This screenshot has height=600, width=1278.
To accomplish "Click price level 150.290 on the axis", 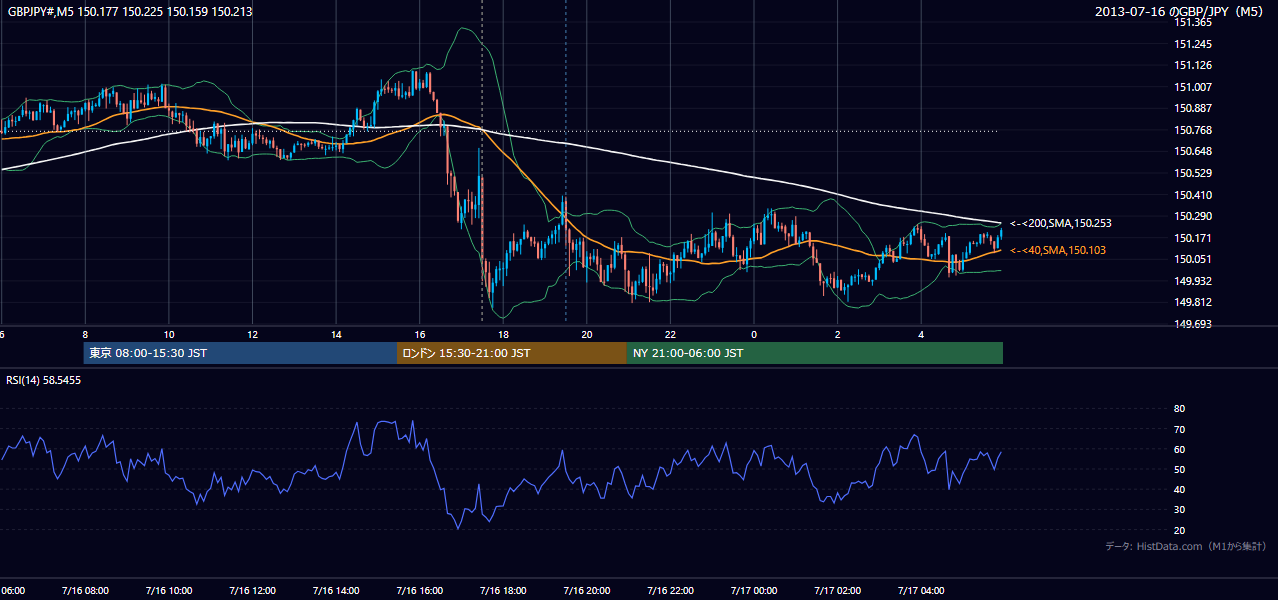I will pos(1194,216).
